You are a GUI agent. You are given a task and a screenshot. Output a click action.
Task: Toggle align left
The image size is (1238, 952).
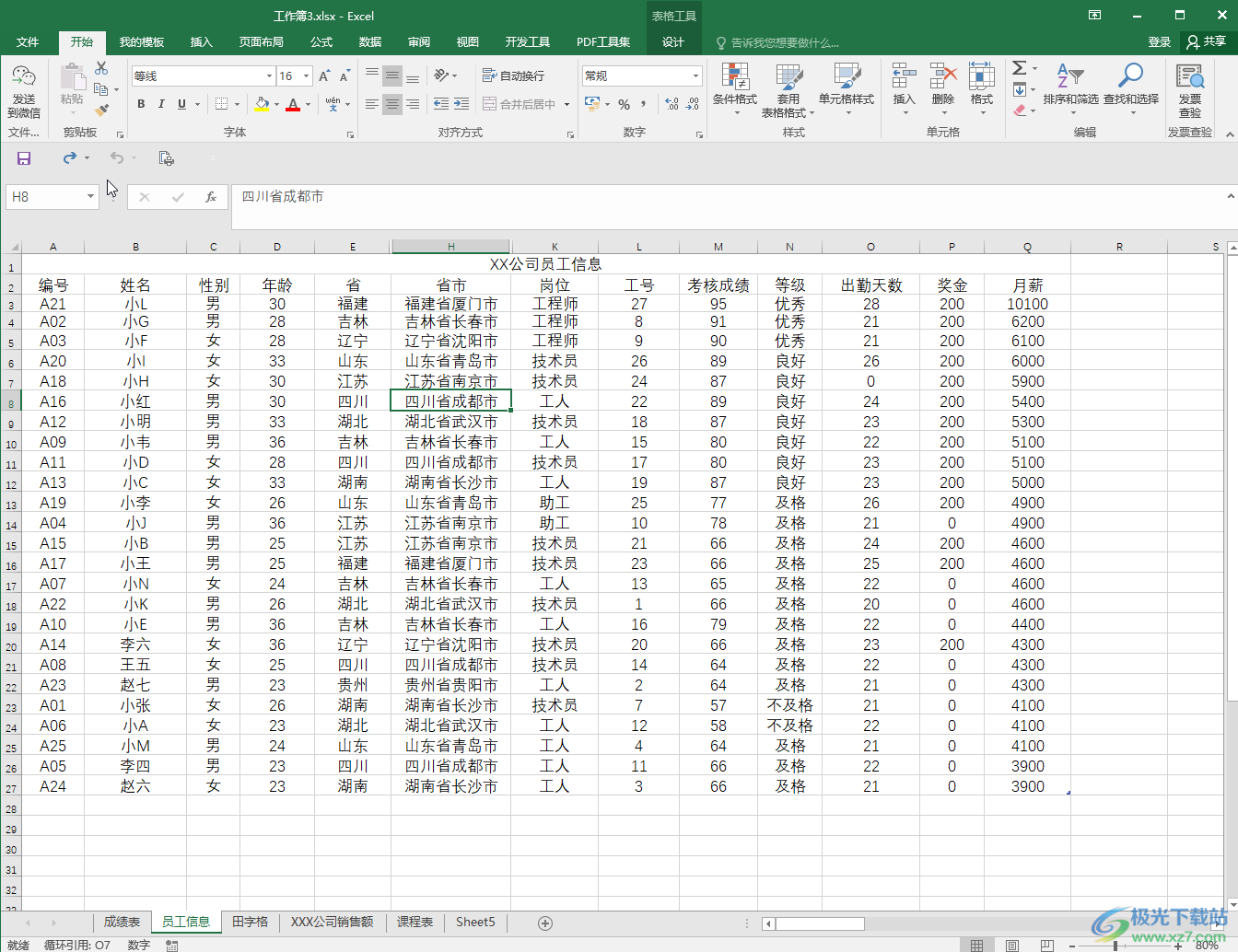(372, 104)
